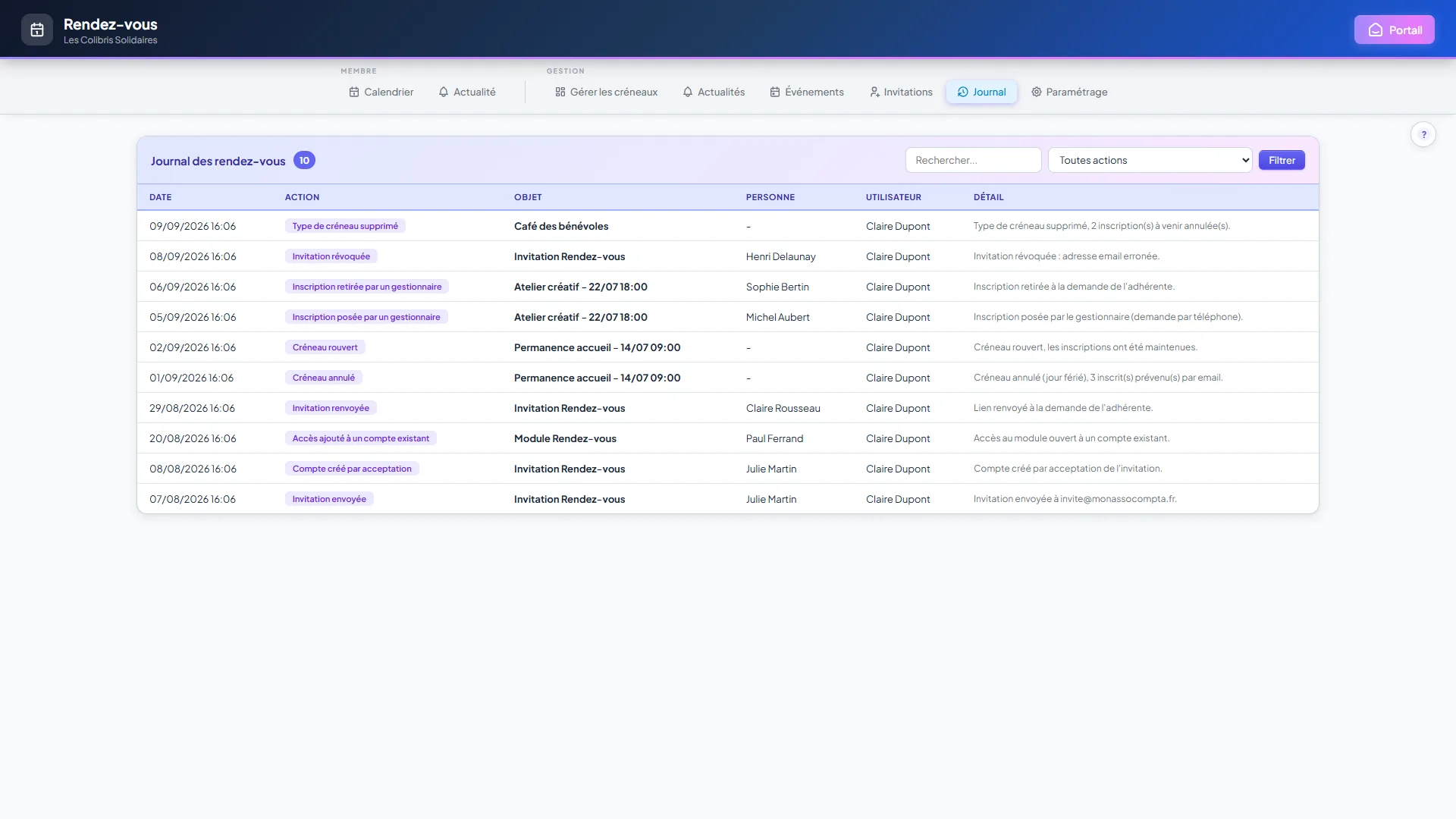Viewport: 1456px width, 819px height.
Task: Click the Créneau annulé tag
Action: [324, 378]
